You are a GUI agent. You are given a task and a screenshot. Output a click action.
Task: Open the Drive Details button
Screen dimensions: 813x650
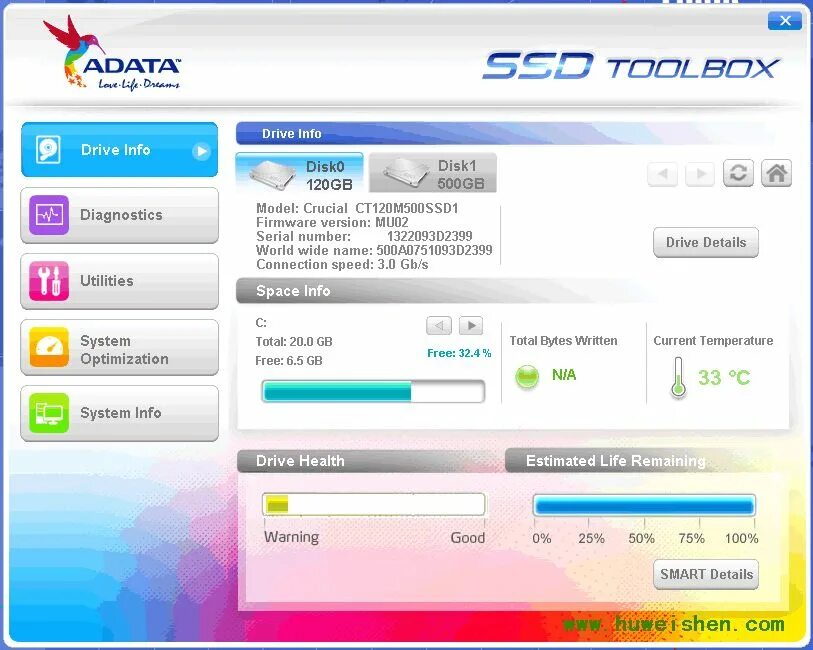click(706, 242)
